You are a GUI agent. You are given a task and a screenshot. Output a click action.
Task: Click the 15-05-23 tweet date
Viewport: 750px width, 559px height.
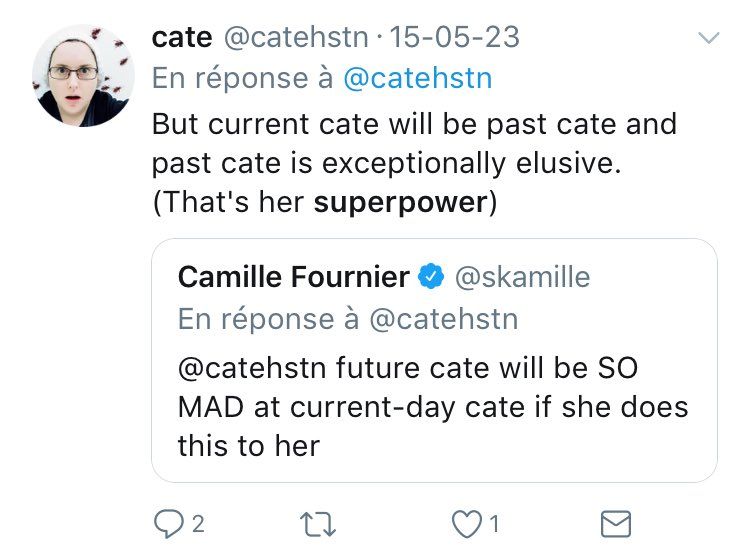tap(454, 37)
